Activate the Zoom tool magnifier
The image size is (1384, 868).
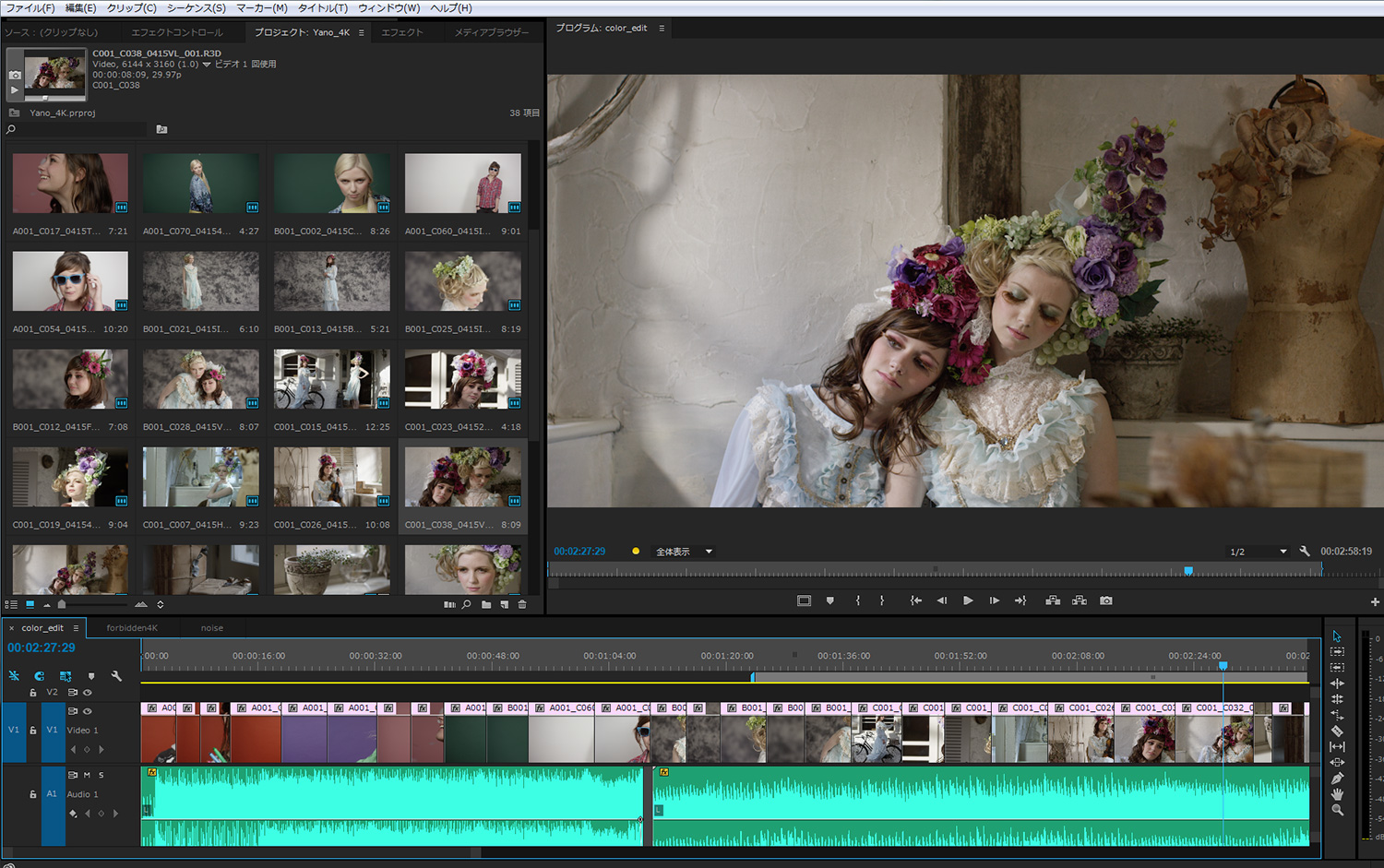pos(1337,810)
